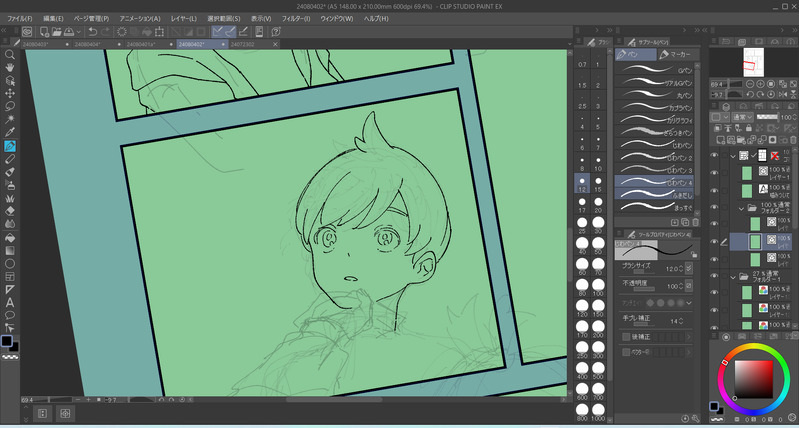
Task: Click the zoom in button in Navigator
Action: pyautogui.click(x=760, y=84)
